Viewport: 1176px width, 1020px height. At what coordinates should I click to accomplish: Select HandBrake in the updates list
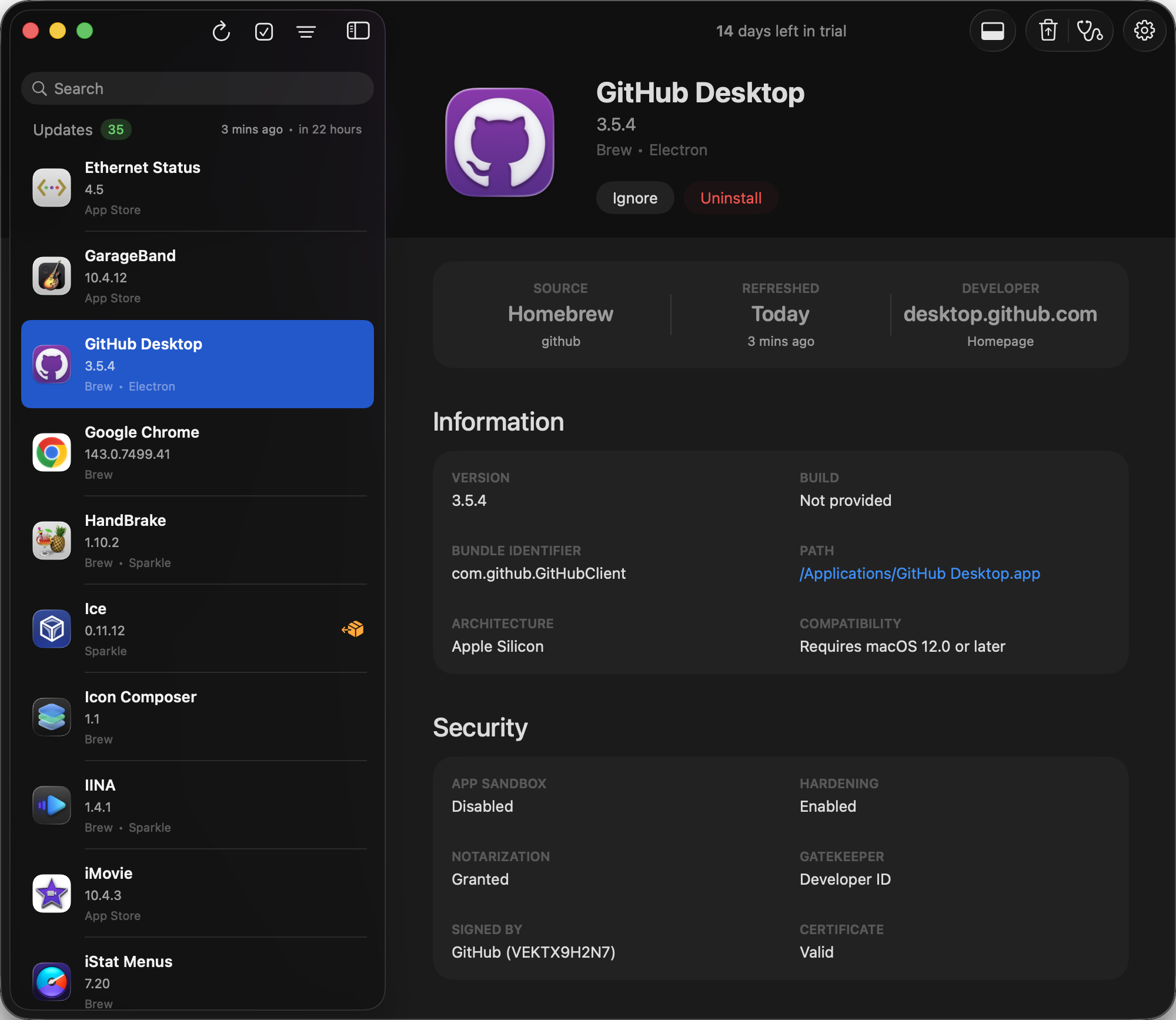(x=197, y=541)
